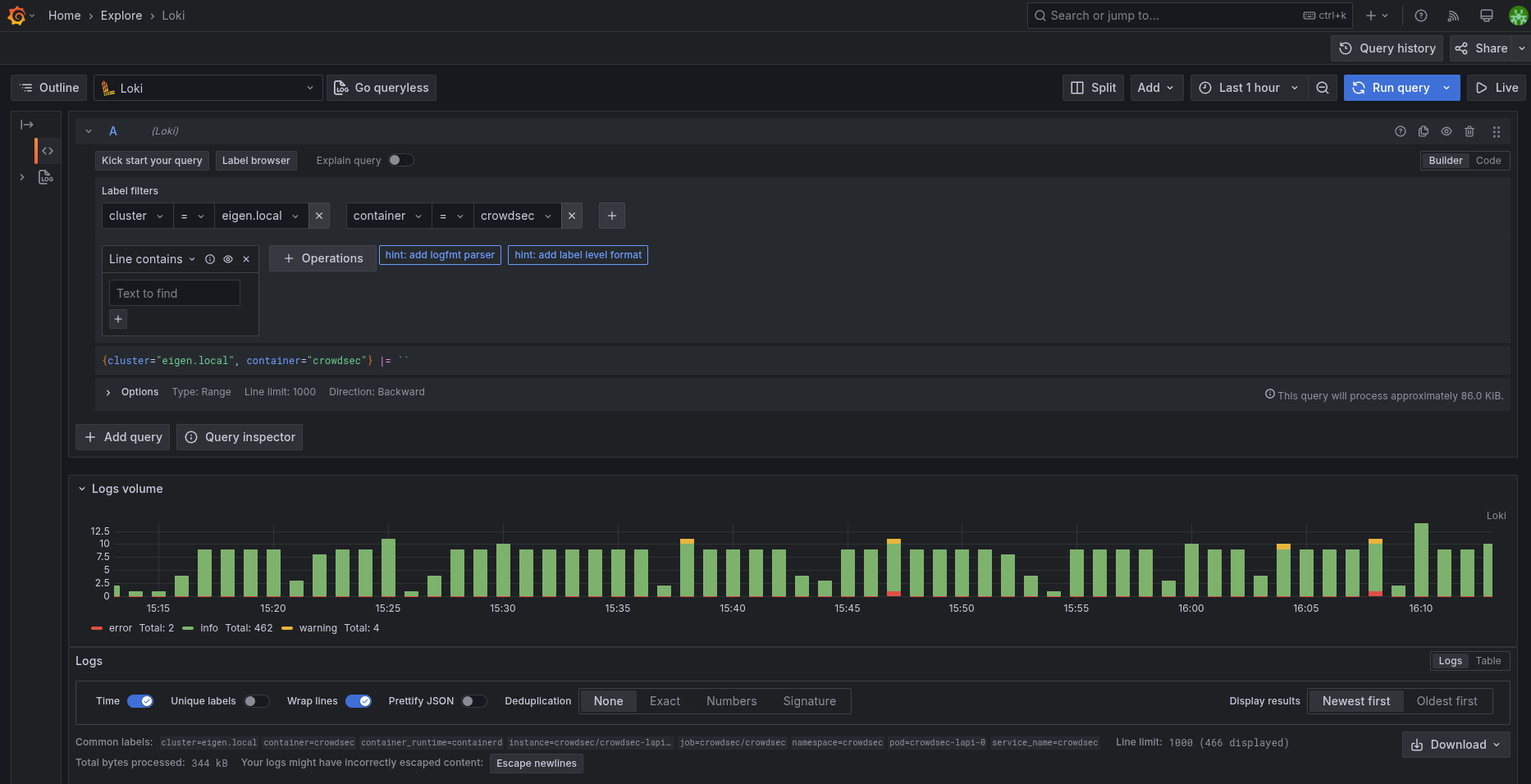
Task: Open the eigen.local value dropdown
Action: point(262,216)
